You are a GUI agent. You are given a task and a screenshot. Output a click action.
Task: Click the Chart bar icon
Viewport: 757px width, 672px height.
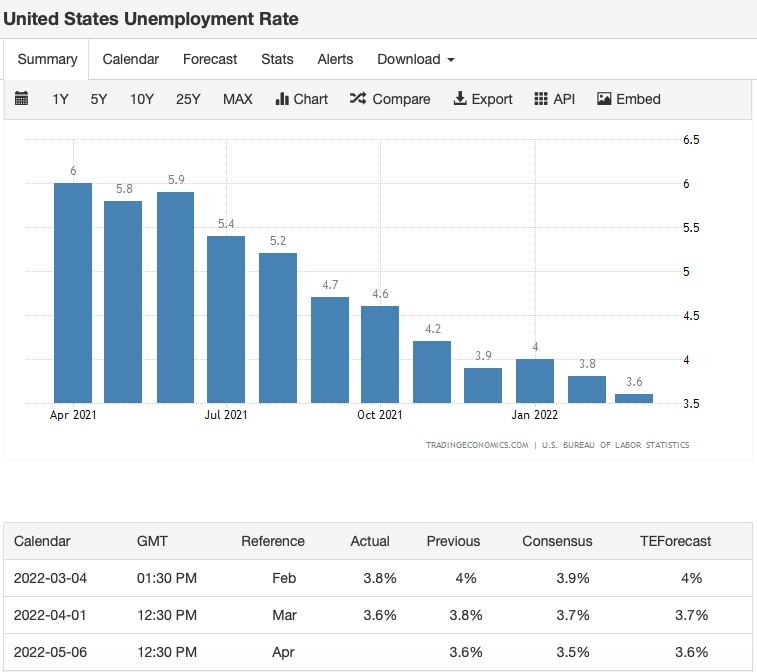point(281,98)
